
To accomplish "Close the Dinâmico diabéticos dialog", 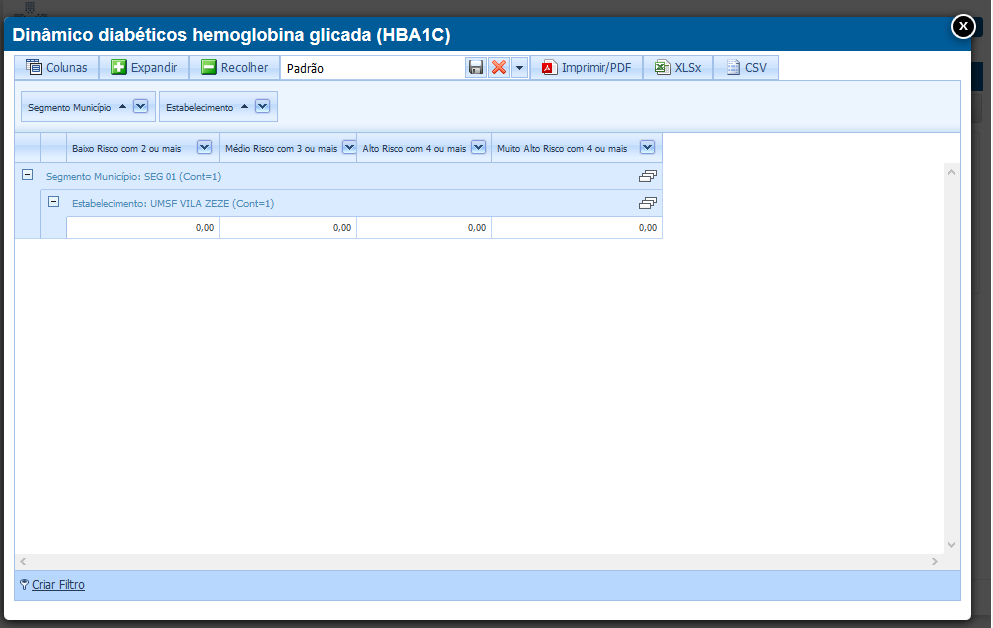I will (x=963, y=27).
